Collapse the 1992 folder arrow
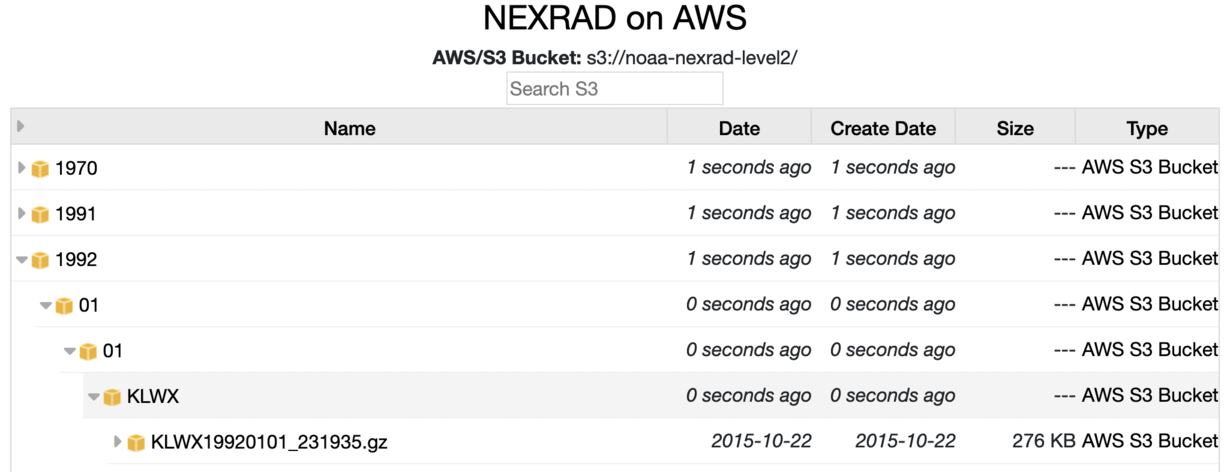 [x=22, y=260]
